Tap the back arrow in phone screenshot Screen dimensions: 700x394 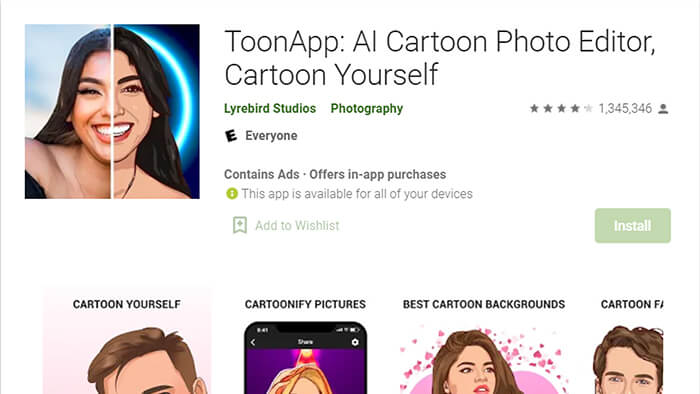coord(253,342)
